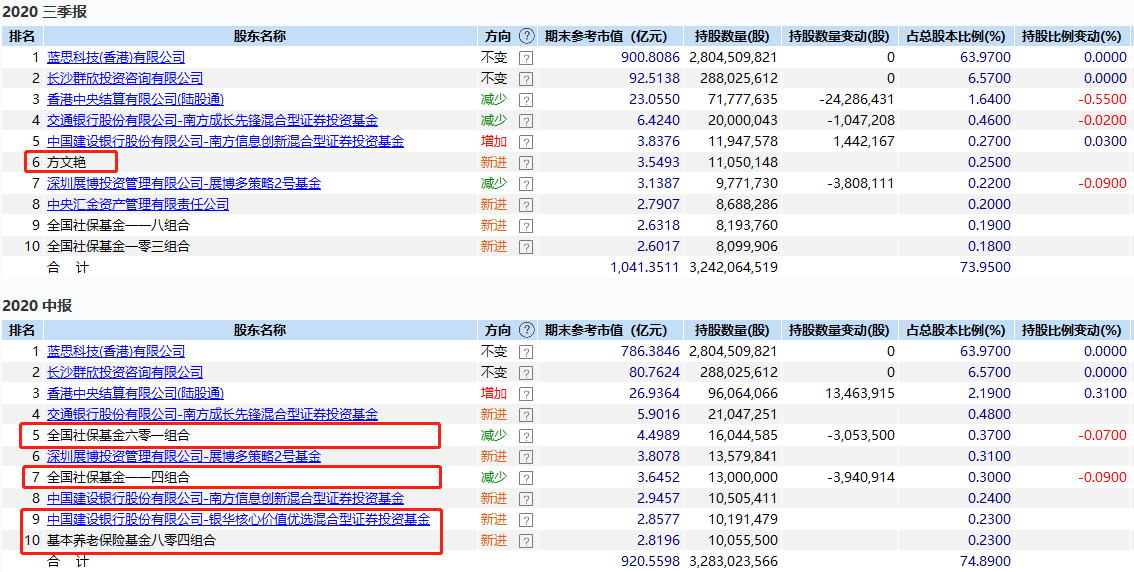Click the help icon in the 基本养老保险基金八零四组合 row
Screen dimensions: 1134x572
tap(526, 541)
